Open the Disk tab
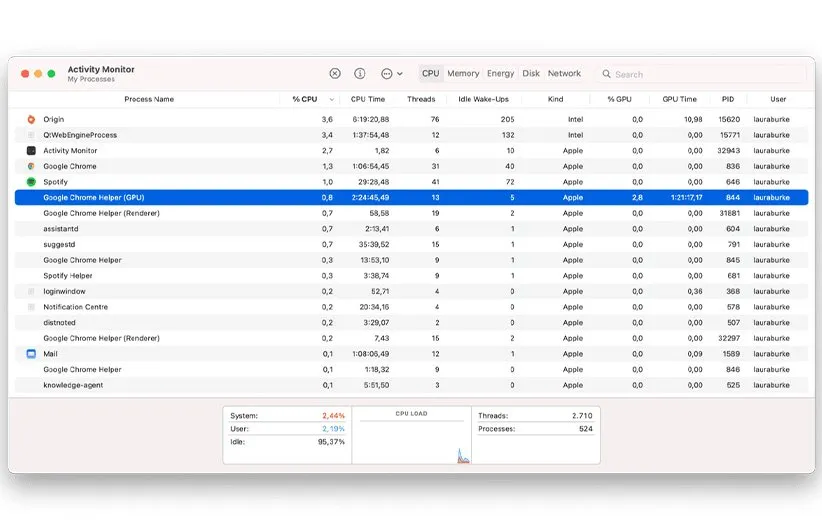Screen dimensions: 822x522 coord(531,74)
